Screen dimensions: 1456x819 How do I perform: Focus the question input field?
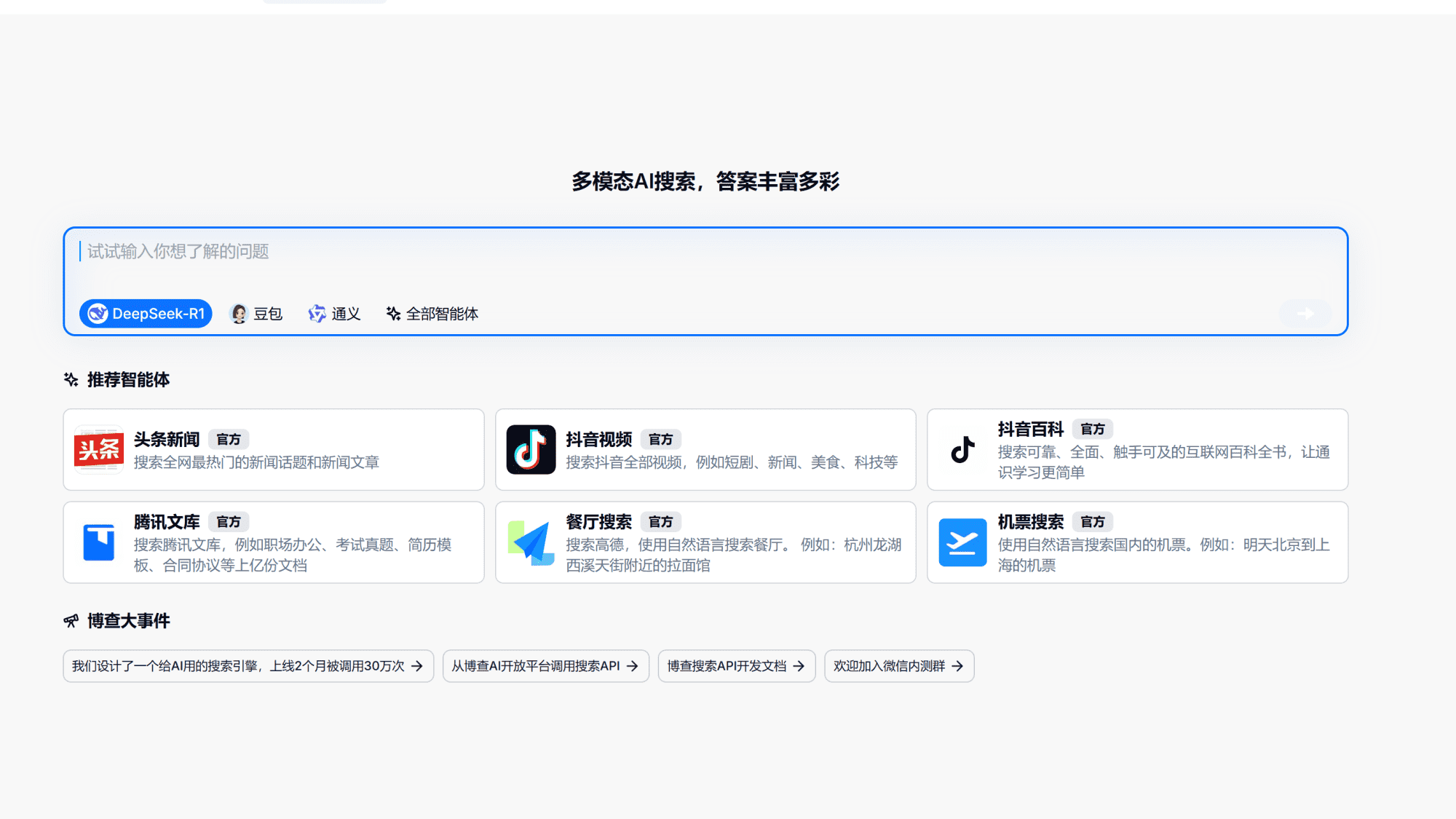point(705,252)
